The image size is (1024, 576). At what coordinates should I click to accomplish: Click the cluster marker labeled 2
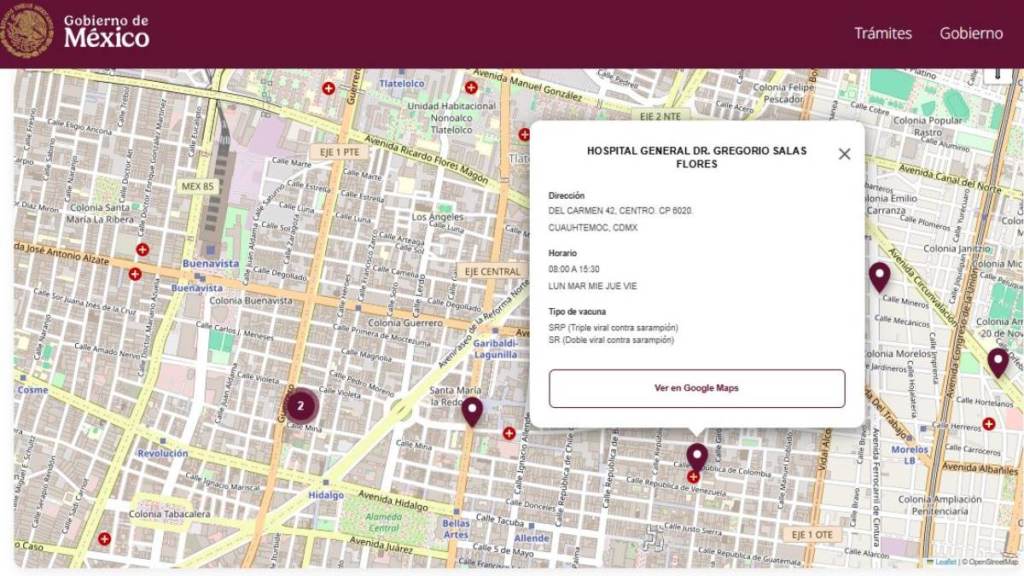point(300,406)
